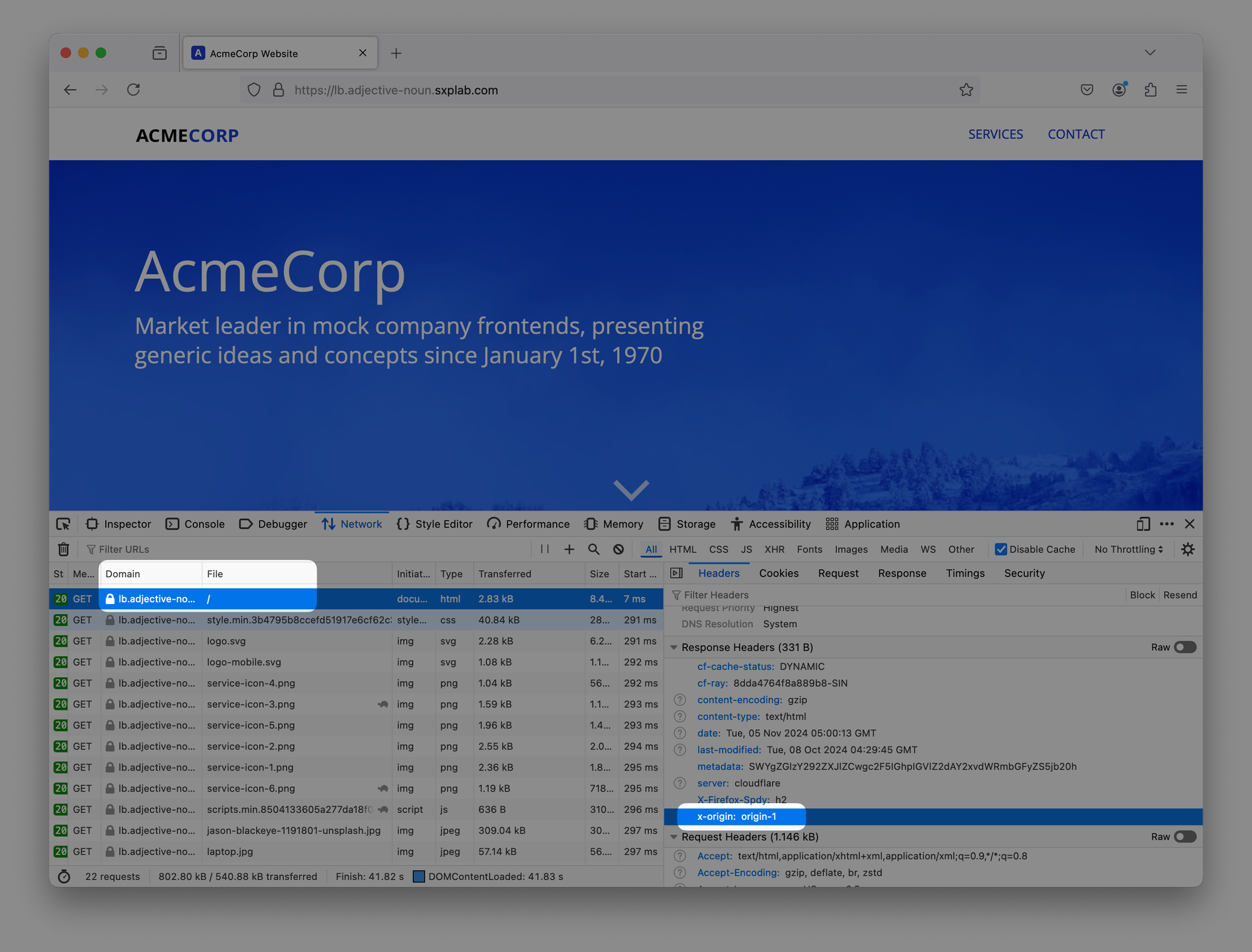Select the XHR request filter
Screen dimensions: 1252x952
774,549
